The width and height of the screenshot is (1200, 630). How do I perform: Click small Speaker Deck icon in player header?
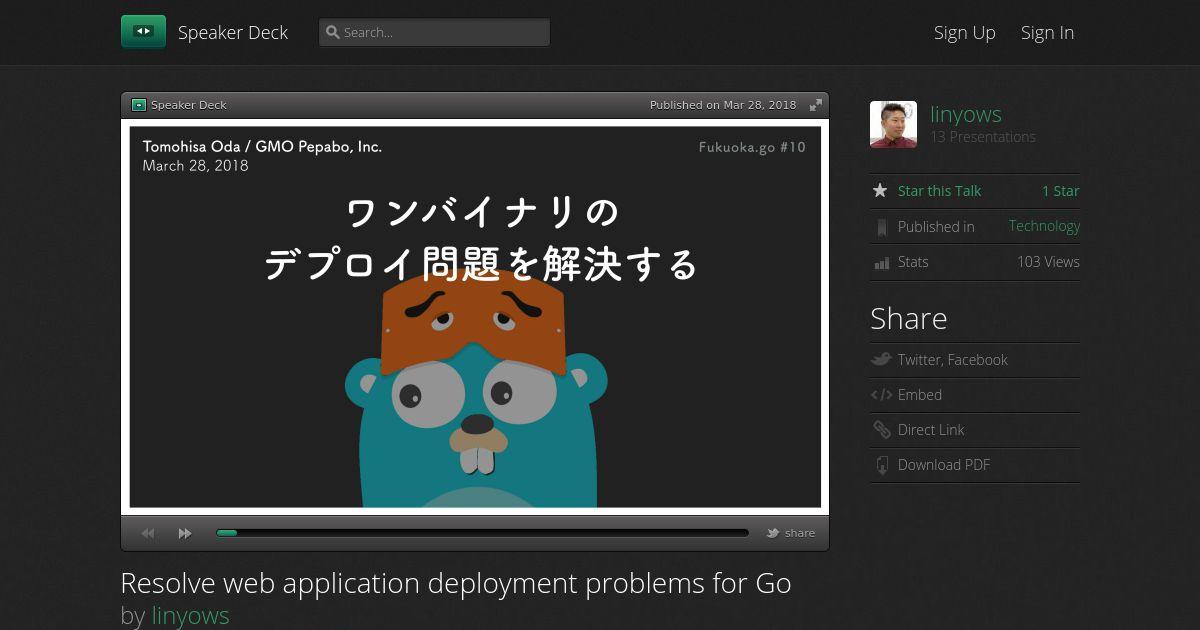point(139,105)
